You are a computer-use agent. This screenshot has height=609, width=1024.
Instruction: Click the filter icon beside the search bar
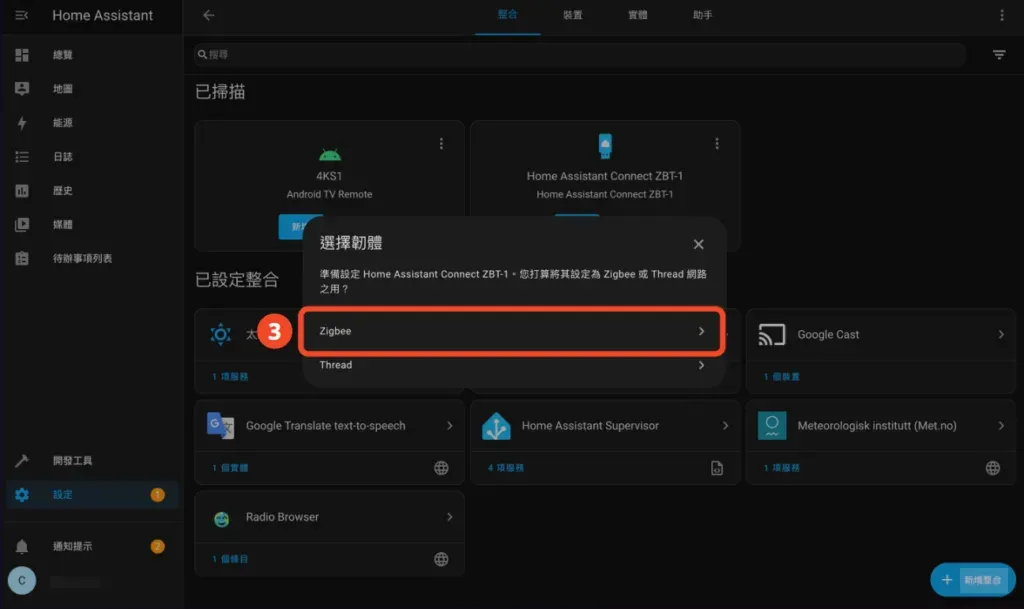click(x=999, y=54)
